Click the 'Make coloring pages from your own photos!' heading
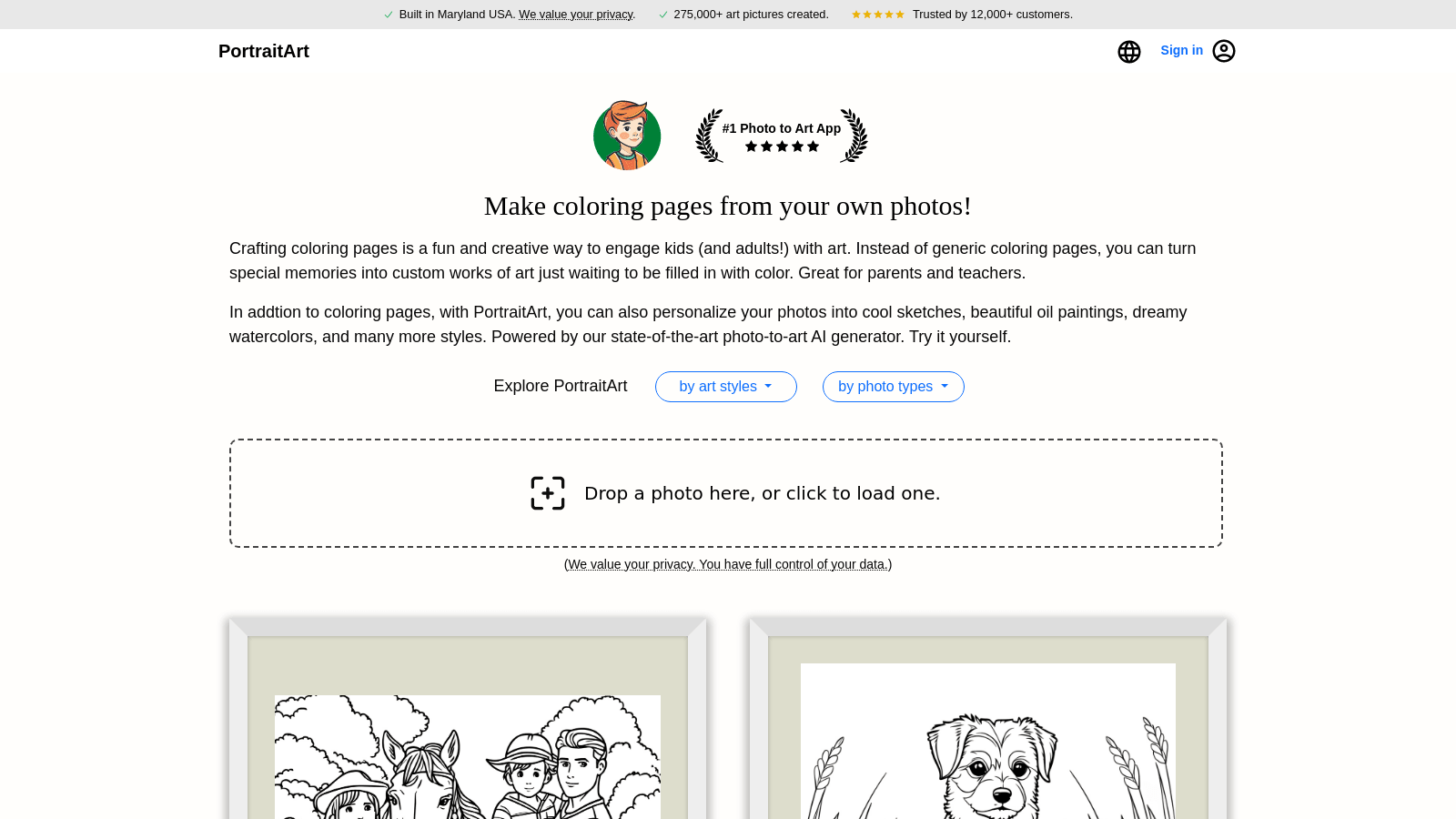This screenshot has height=819, width=1456. (728, 206)
